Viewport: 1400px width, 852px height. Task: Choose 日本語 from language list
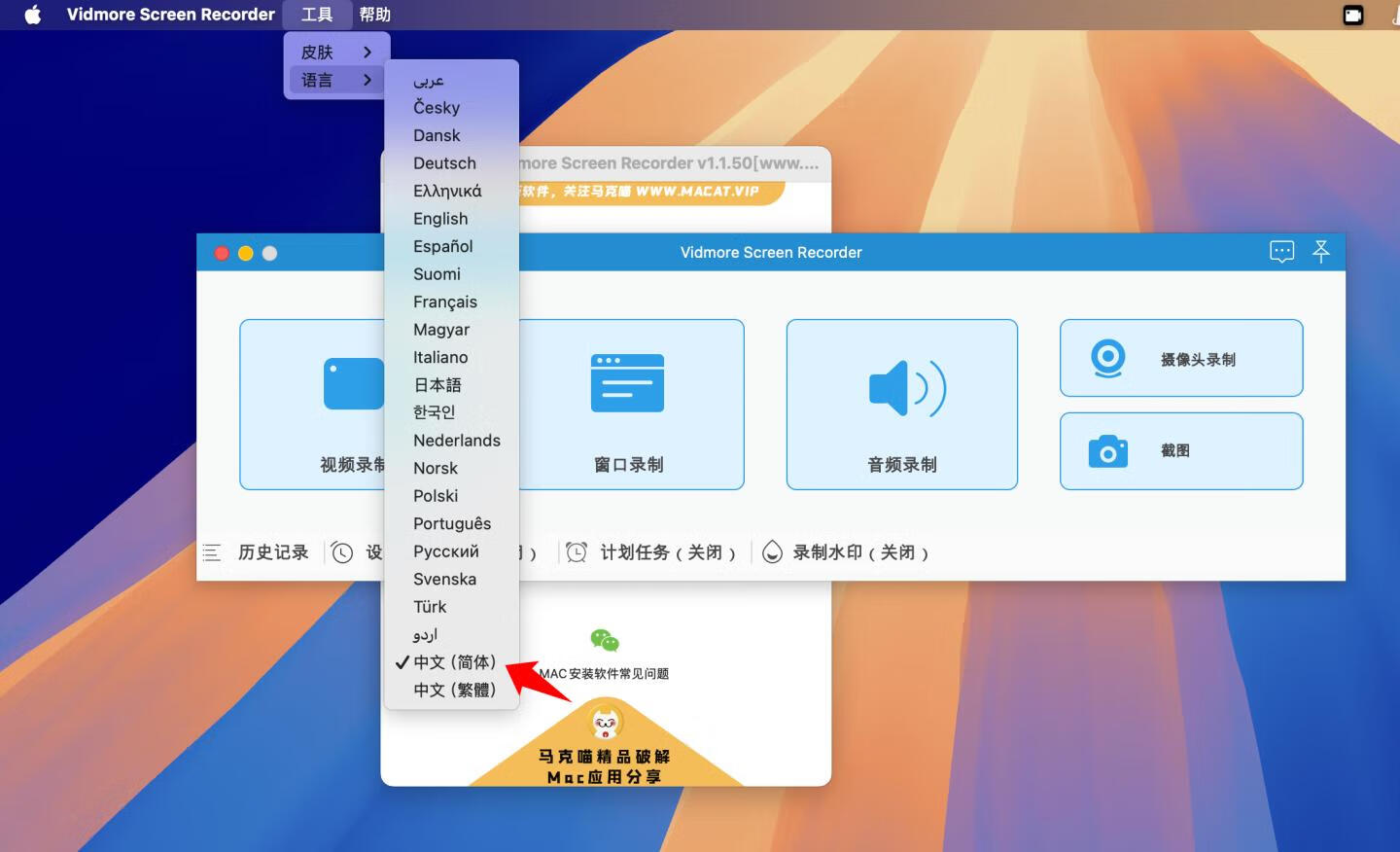(x=451, y=385)
